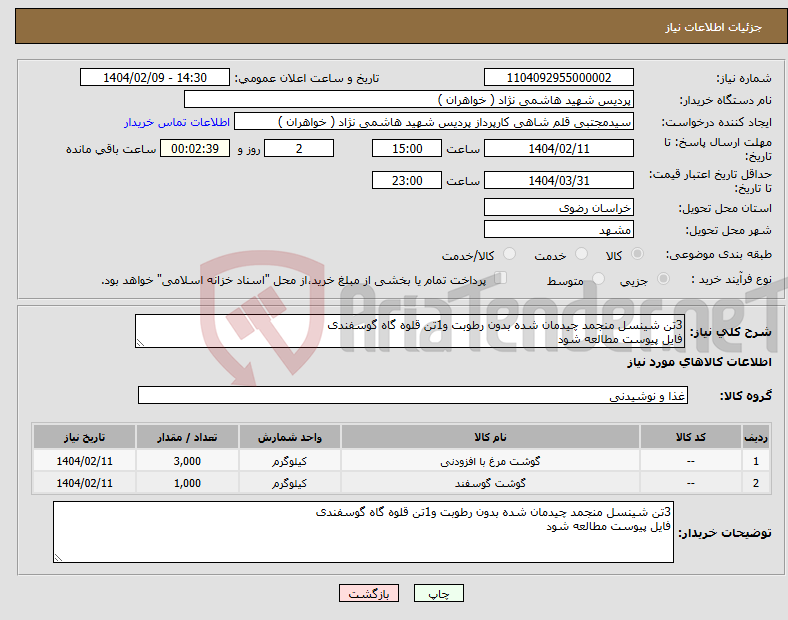Click the واحد شمارش column header

click(x=289, y=437)
